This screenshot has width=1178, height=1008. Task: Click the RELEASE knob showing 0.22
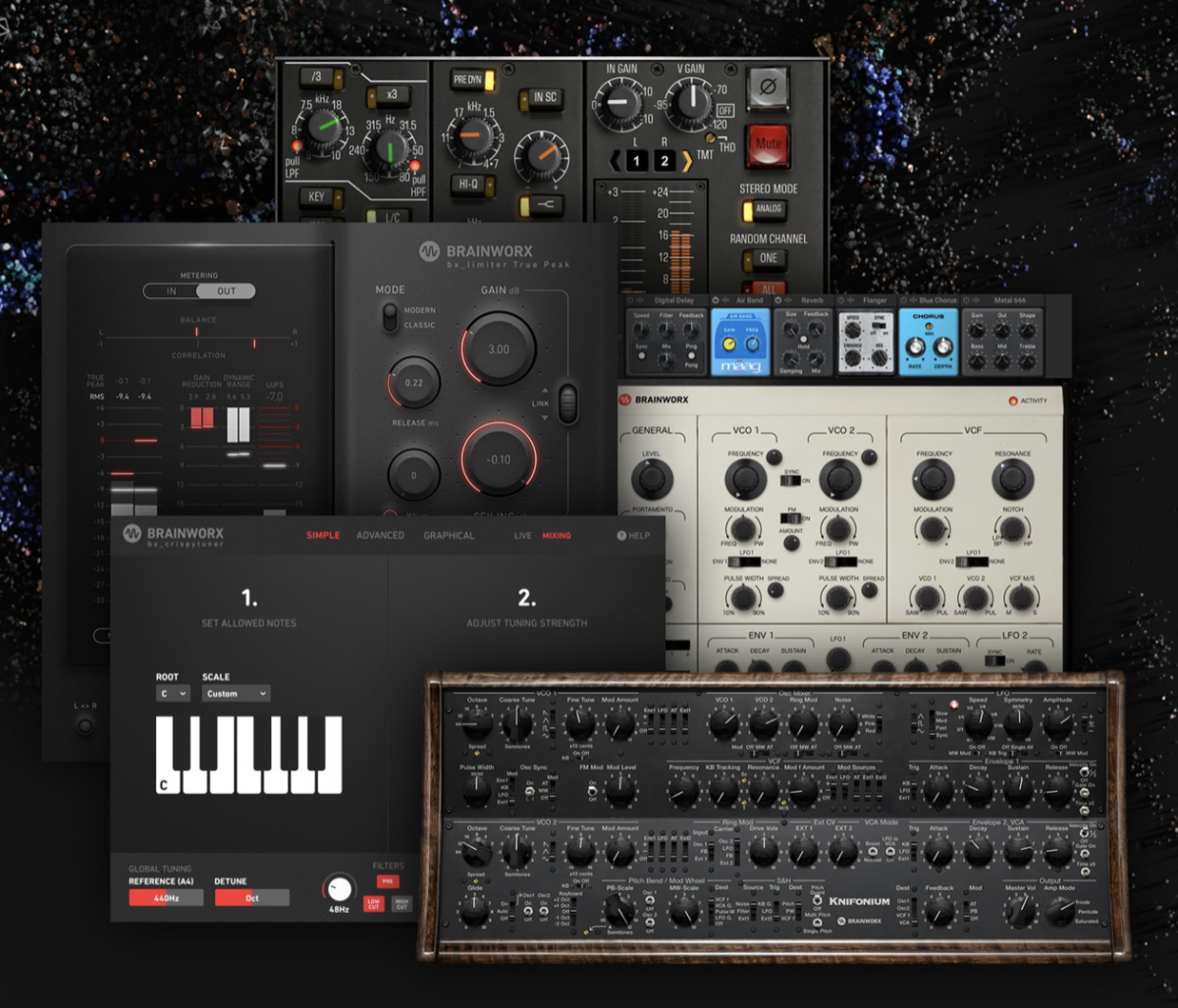pyautogui.click(x=413, y=382)
